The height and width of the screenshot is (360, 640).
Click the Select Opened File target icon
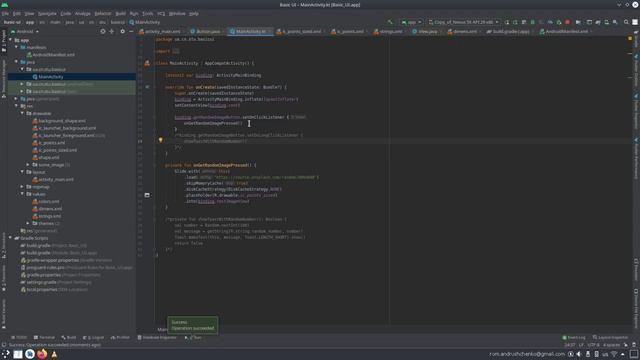(x=103, y=31)
